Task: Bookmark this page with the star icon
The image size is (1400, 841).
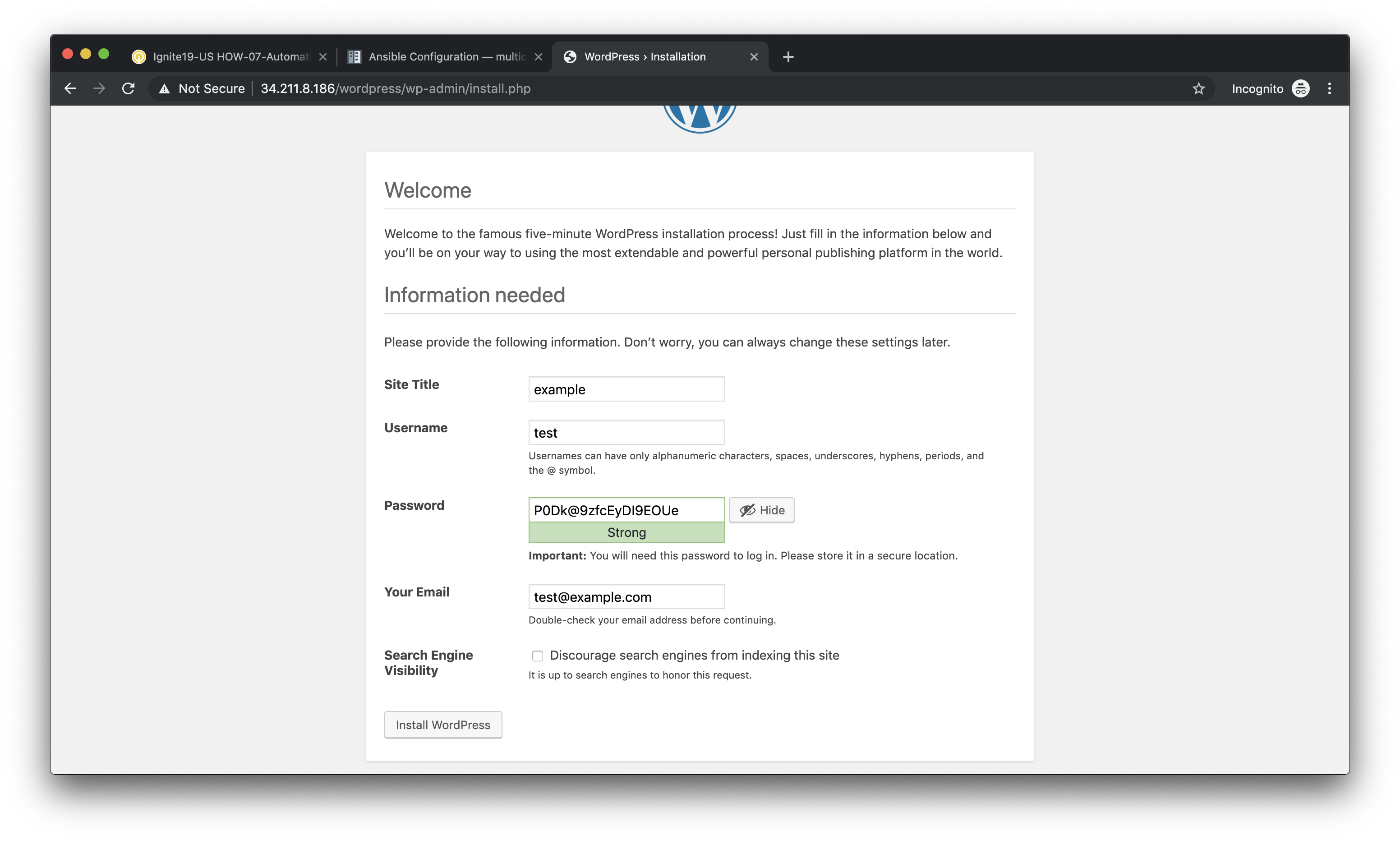Action: pyautogui.click(x=1198, y=88)
